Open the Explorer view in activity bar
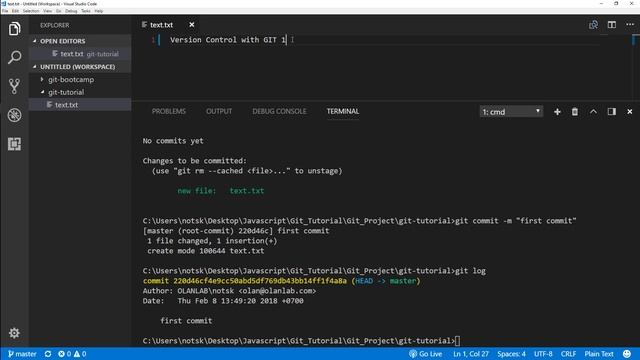This screenshot has width=640, height=360. click(x=14, y=29)
